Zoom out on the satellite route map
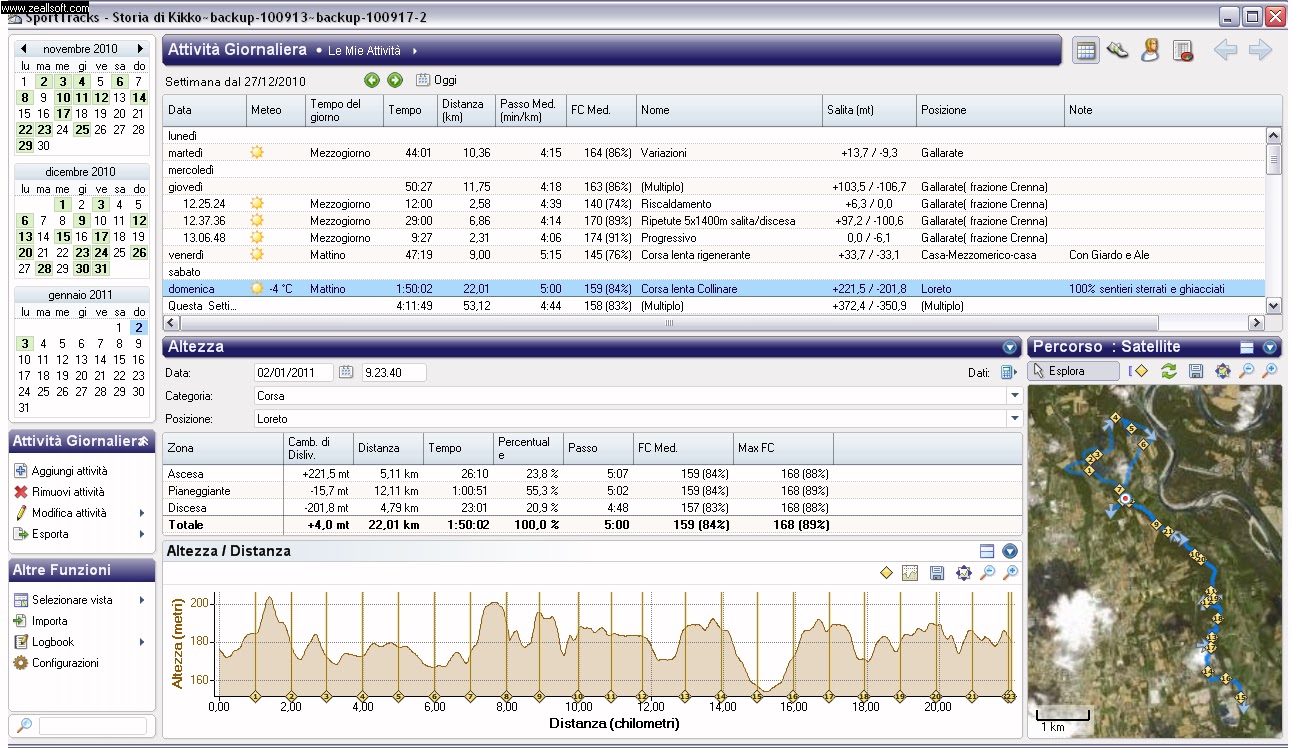The height and width of the screenshot is (748, 1292). click(1246, 371)
